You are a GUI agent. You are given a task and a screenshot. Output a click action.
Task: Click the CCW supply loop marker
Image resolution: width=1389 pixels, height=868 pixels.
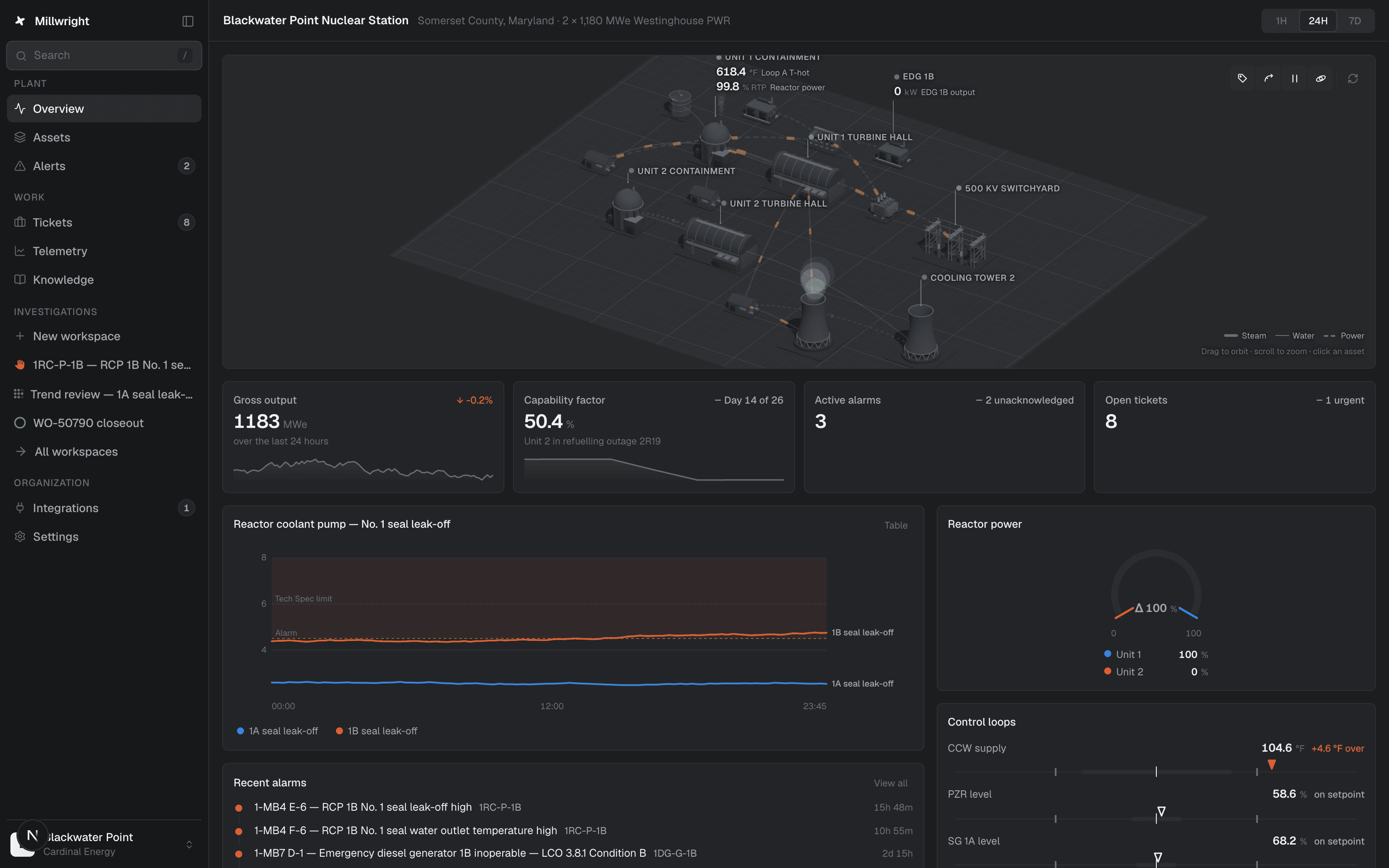pos(1272,765)
